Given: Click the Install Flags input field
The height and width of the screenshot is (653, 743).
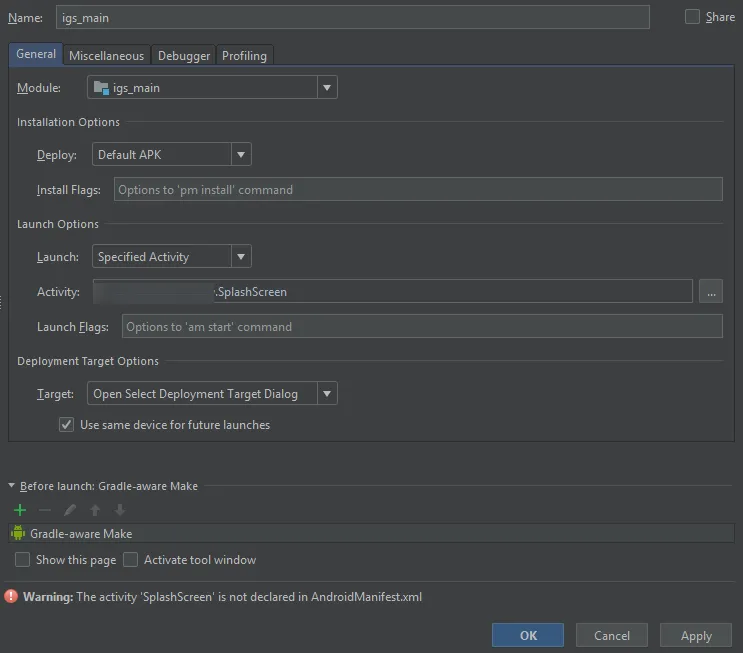Looking at the screenshot, I should click(x=418, y=189).
